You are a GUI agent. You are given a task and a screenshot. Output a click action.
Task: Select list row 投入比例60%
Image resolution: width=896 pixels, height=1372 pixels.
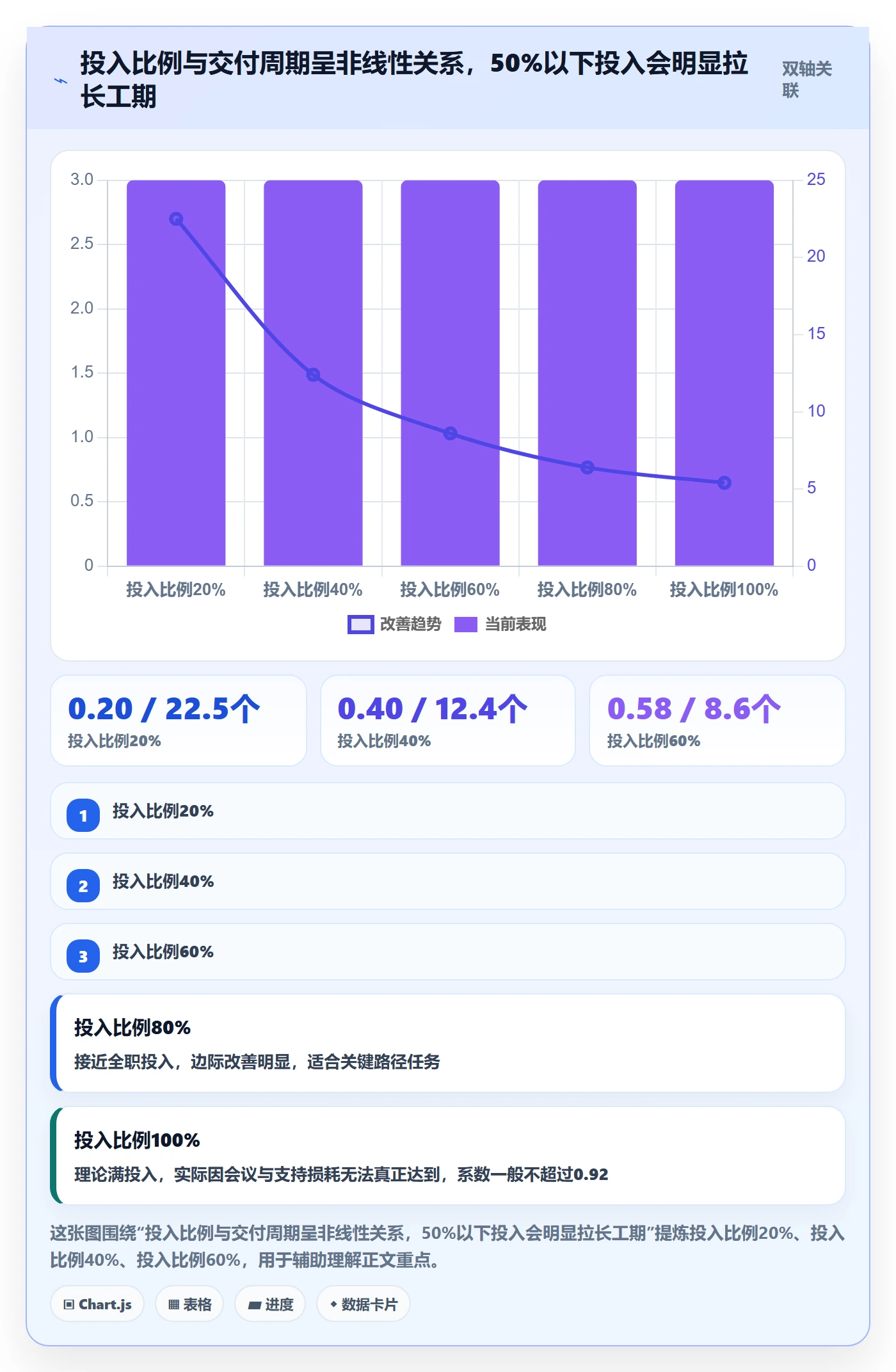click(x=448, y=952)
